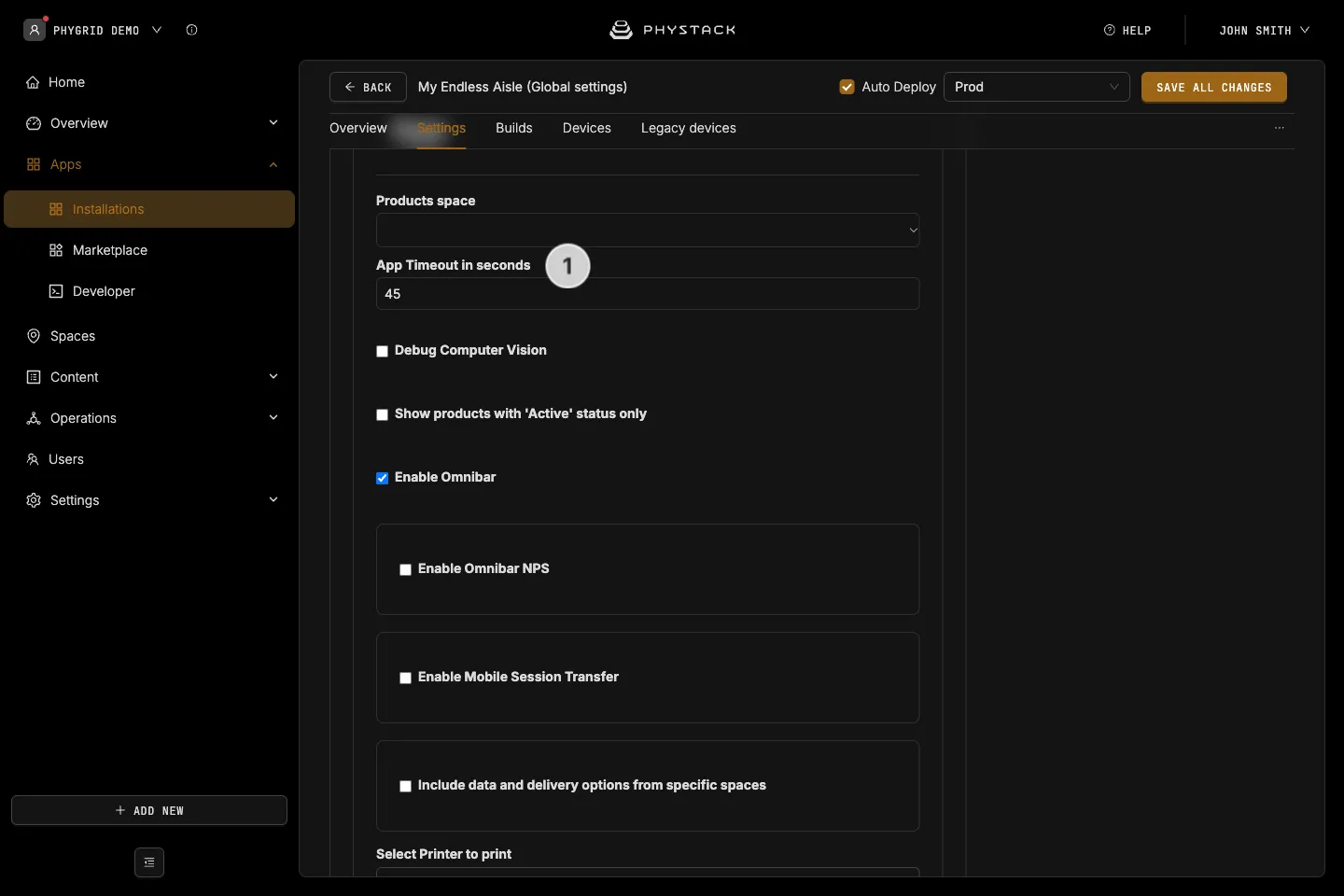Open Installations in the sidebar
Viewport: 1344px width, 896px height.
click(x=149, y=209)
